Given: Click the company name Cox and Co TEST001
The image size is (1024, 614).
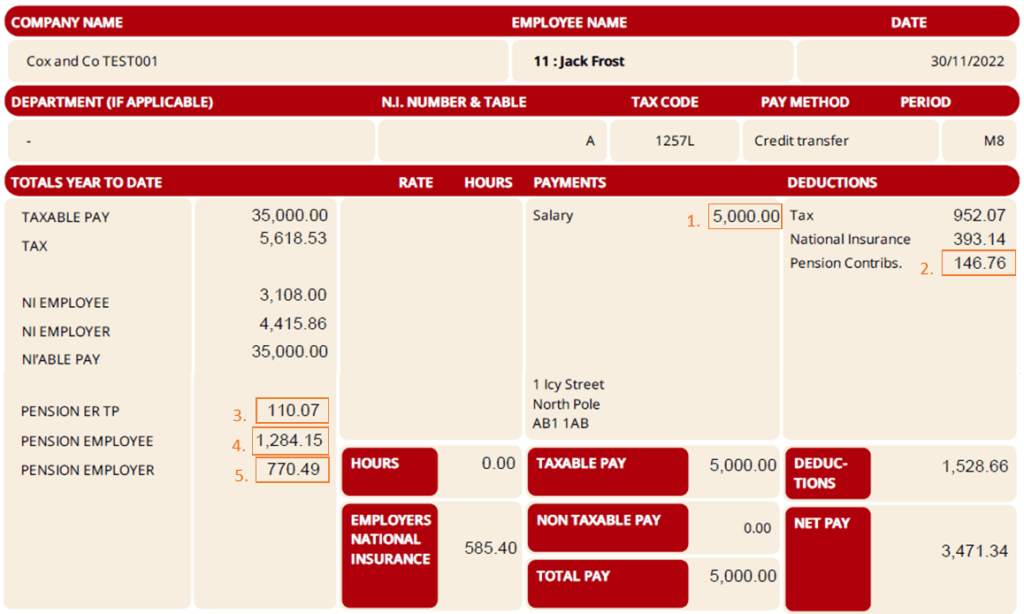Looking at the screenshot, I should coord(92,61).
